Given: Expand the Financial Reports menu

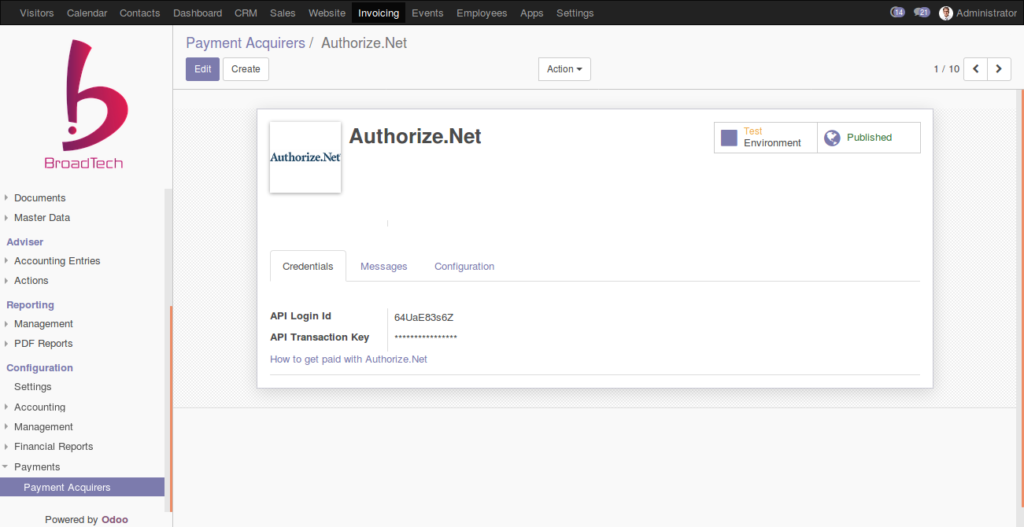Looking at the screenshot, I should tap(53, 447).
